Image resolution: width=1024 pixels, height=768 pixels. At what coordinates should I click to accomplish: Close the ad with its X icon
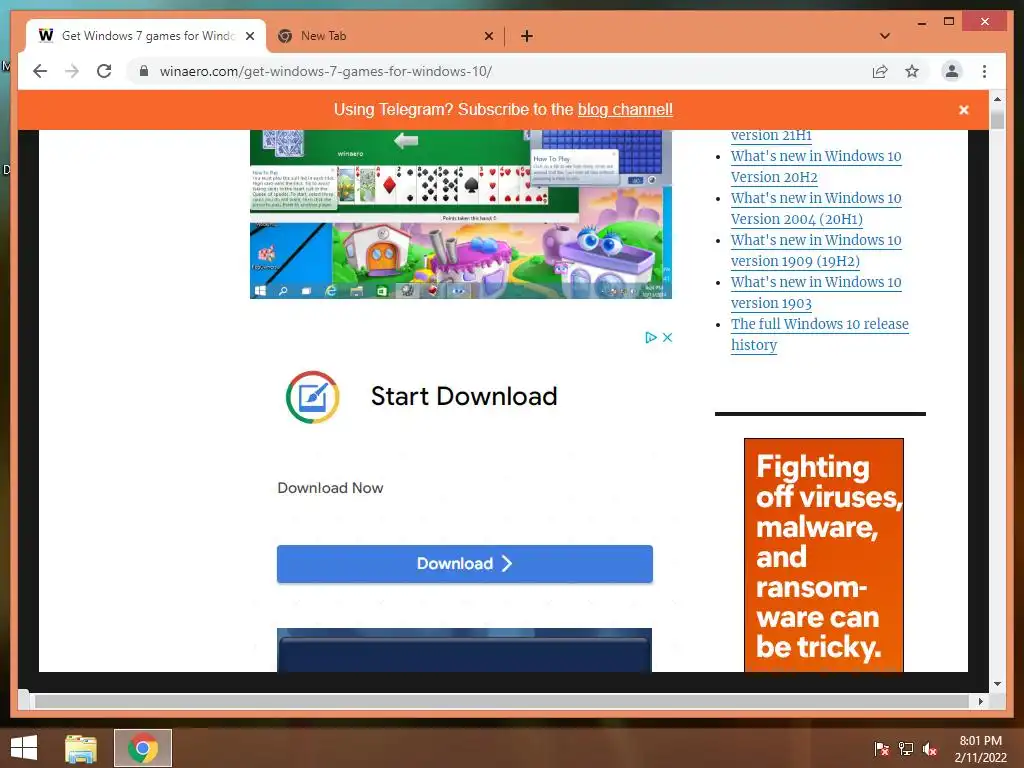pos(667,338)
